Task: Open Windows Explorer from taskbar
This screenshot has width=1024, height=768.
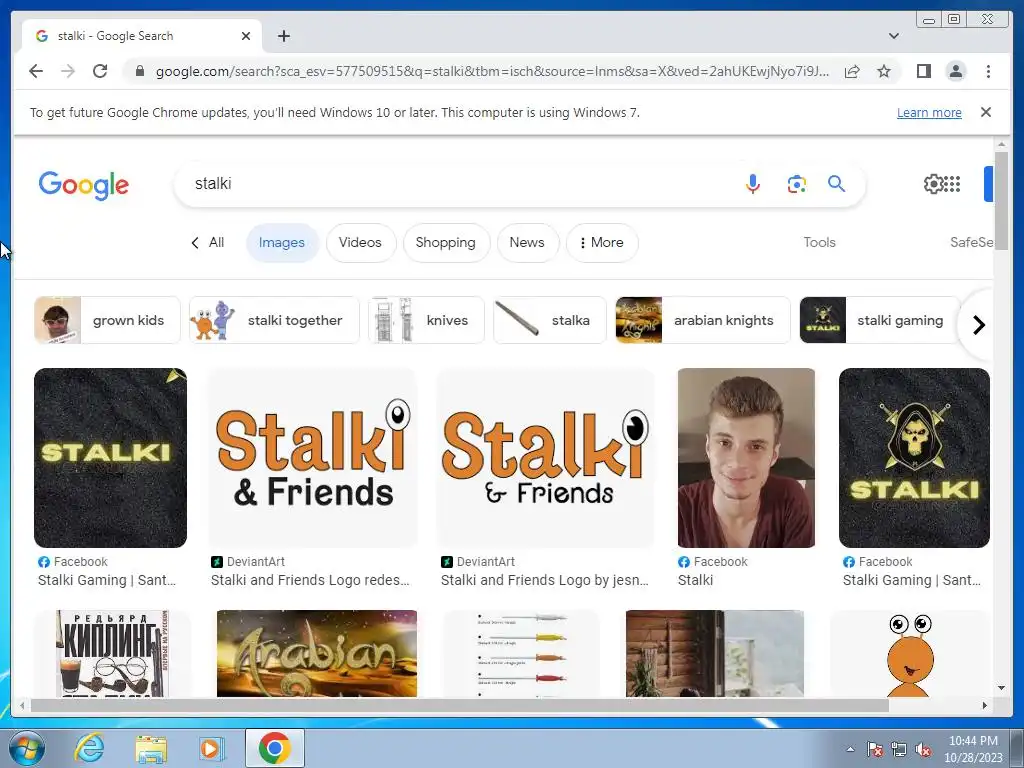Action: pyautogui.click(x=151, y=748)
